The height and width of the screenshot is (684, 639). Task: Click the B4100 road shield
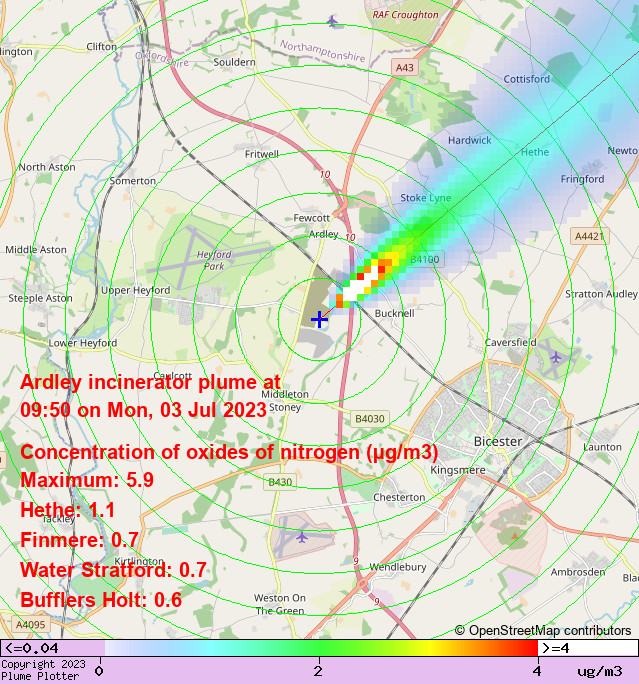point(425,260)
